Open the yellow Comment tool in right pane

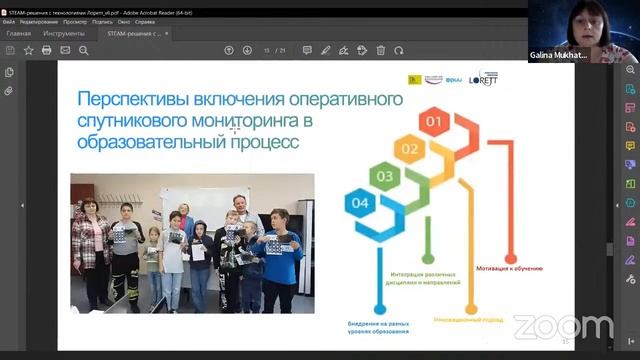coord(631,146)
